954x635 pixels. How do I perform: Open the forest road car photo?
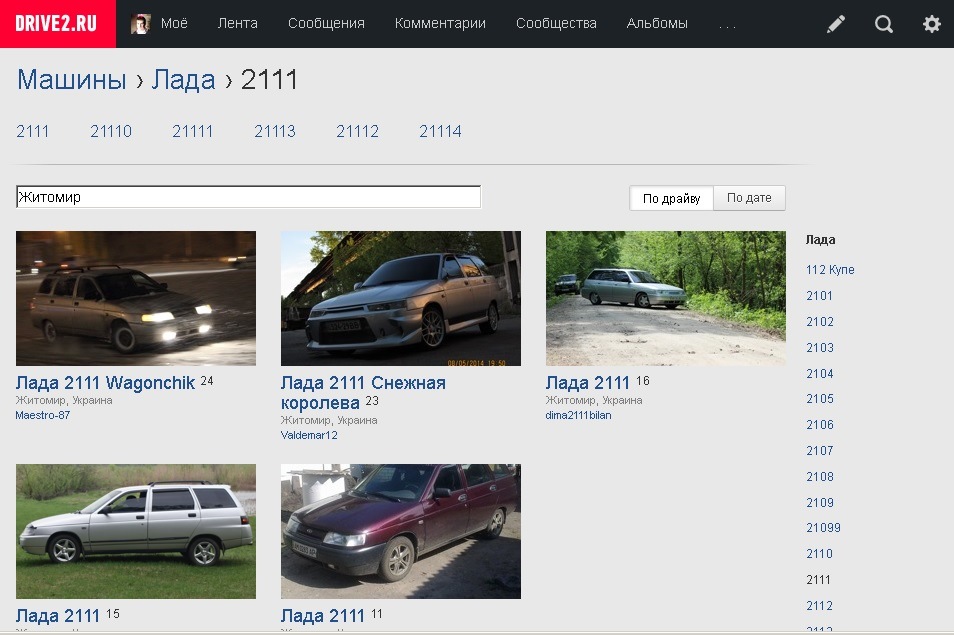pos(666,298)
